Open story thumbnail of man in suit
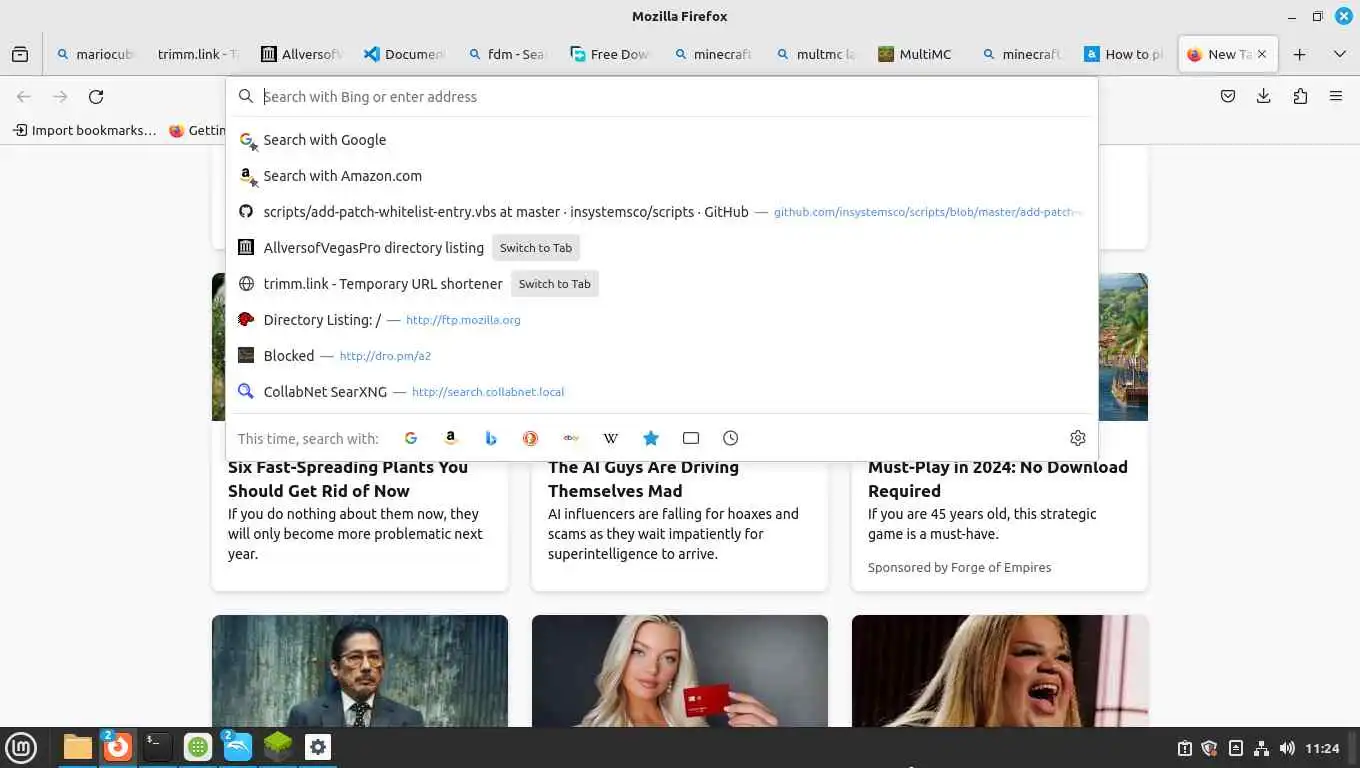 point(360,671)
